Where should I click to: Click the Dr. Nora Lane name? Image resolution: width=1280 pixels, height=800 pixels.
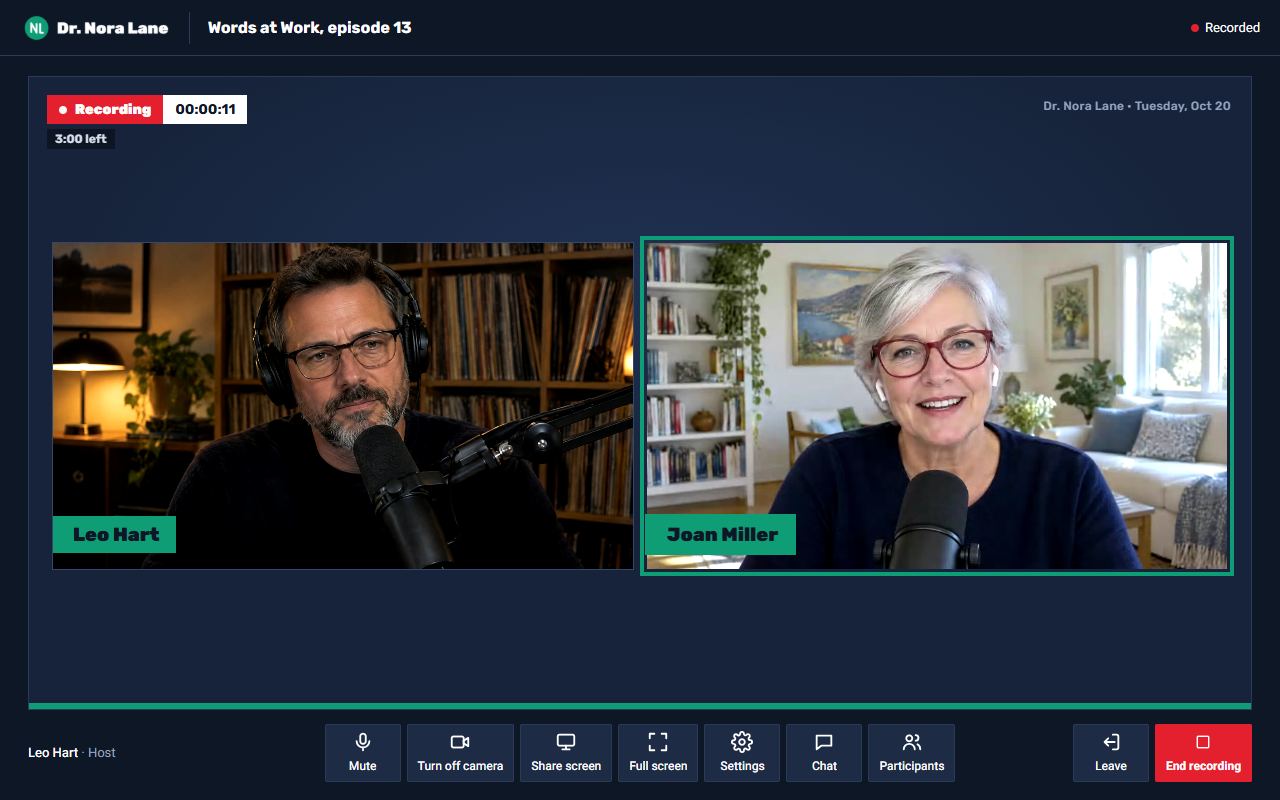pyautogui.click(x=113, y=28)
